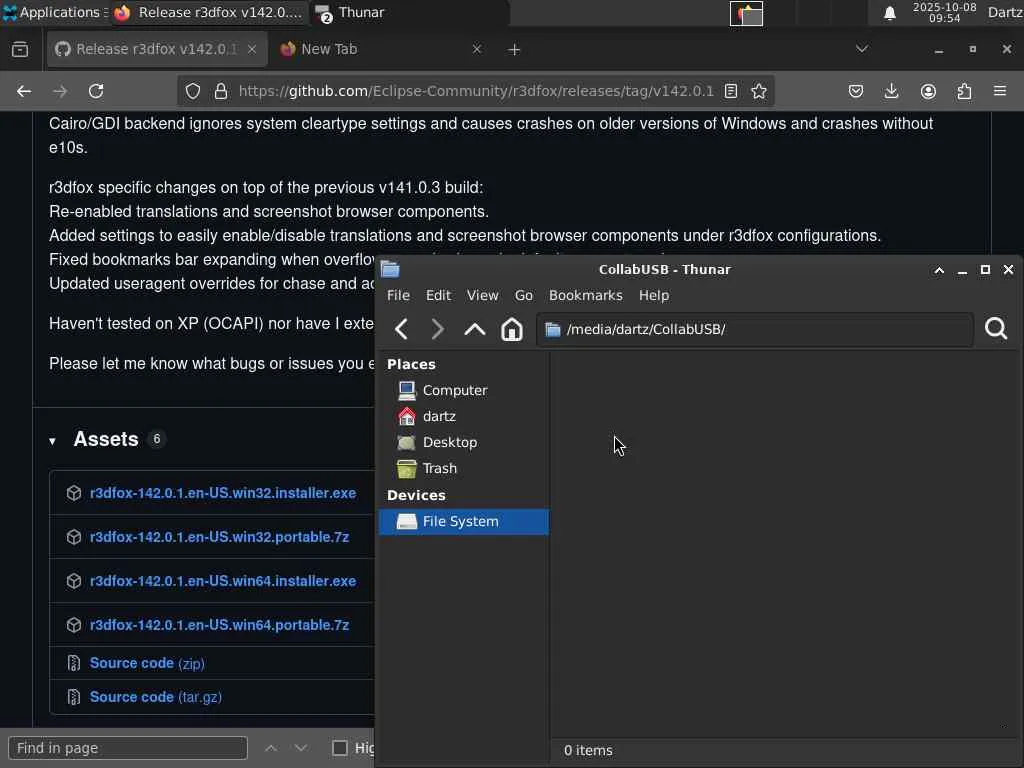Add a new Firefox tab
The height and width of the screenshot is (768, 1024).
[x=514, y=50]
